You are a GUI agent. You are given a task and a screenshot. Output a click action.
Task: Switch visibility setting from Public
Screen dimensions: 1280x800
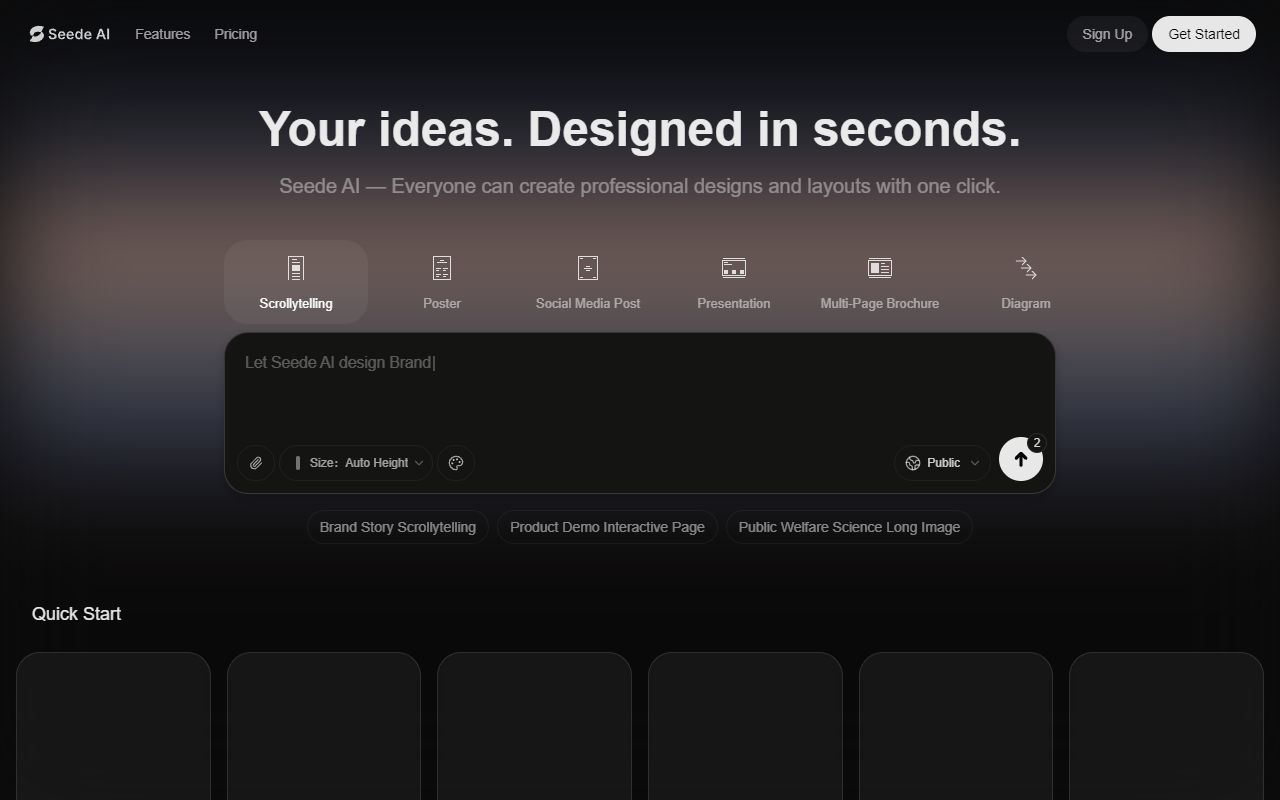click(941, 462)
